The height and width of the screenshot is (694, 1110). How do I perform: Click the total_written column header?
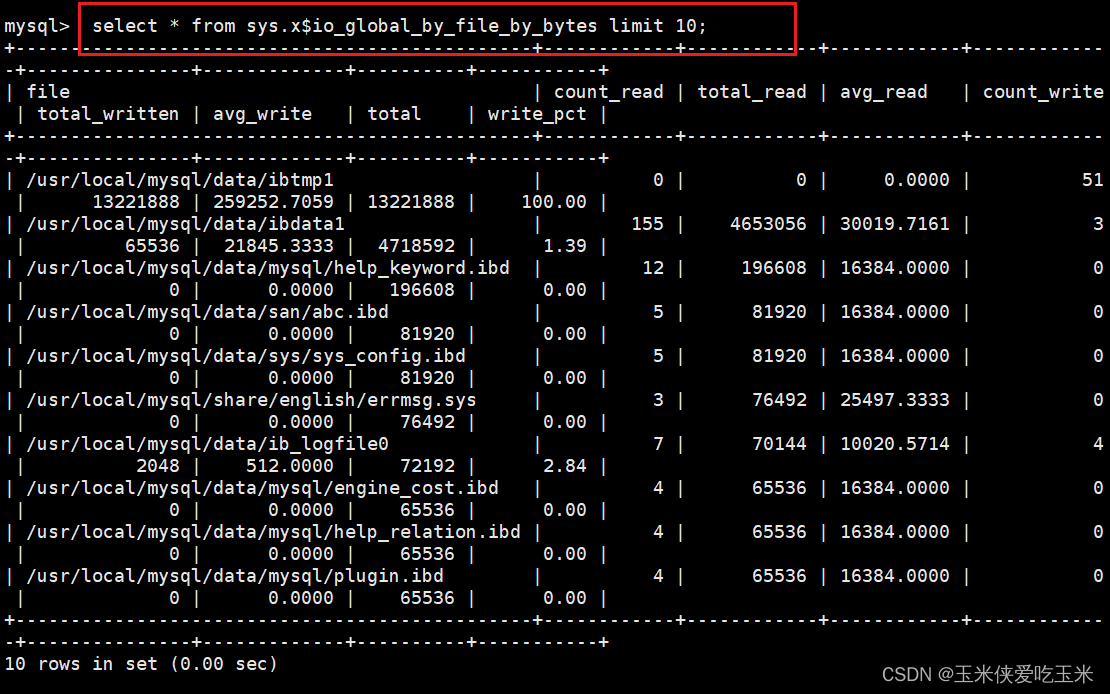108,113
